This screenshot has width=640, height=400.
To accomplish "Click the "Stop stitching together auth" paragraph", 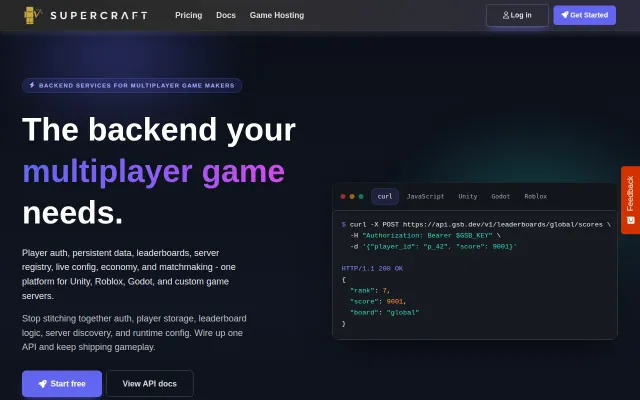I will pos(134,333).
